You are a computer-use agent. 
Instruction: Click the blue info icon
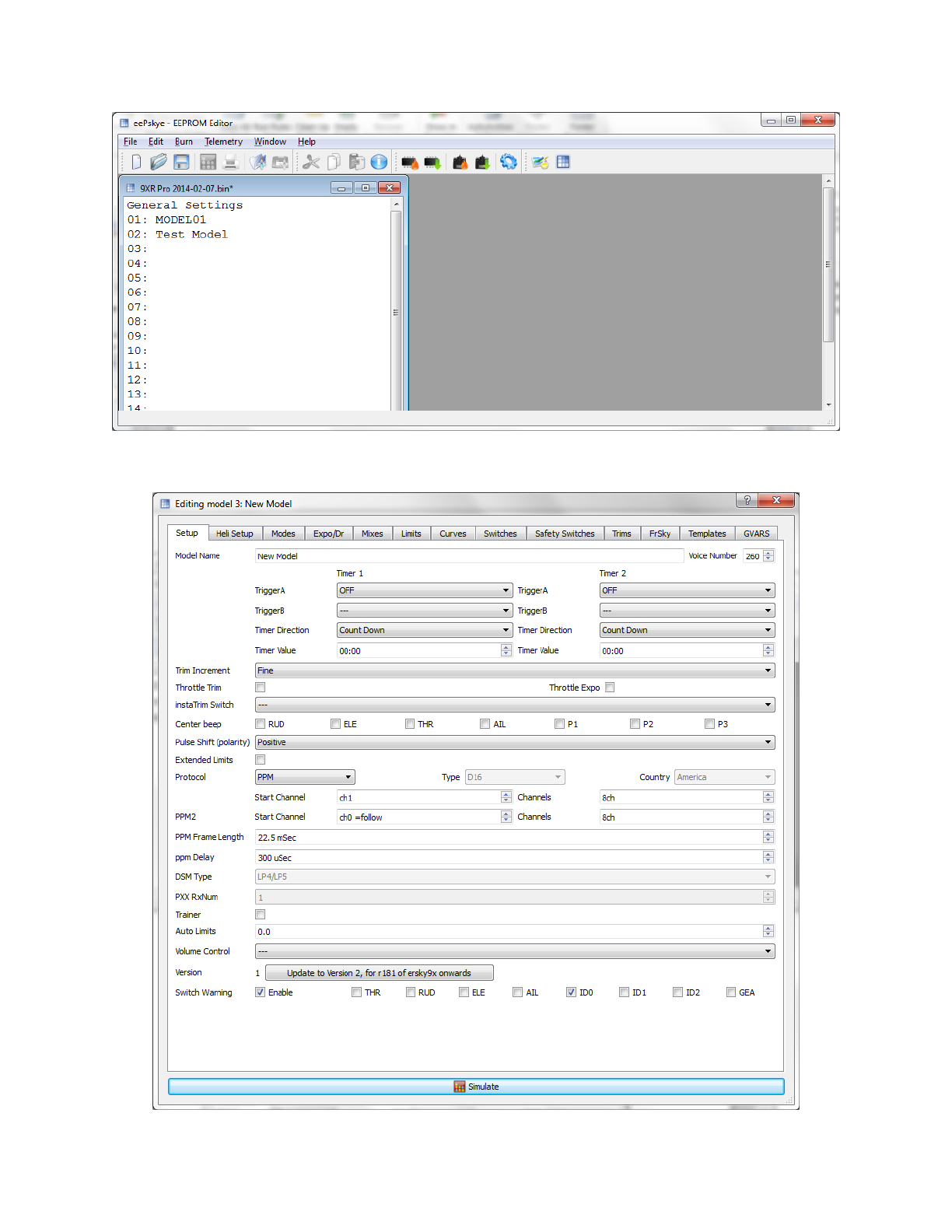click(379, 162)
